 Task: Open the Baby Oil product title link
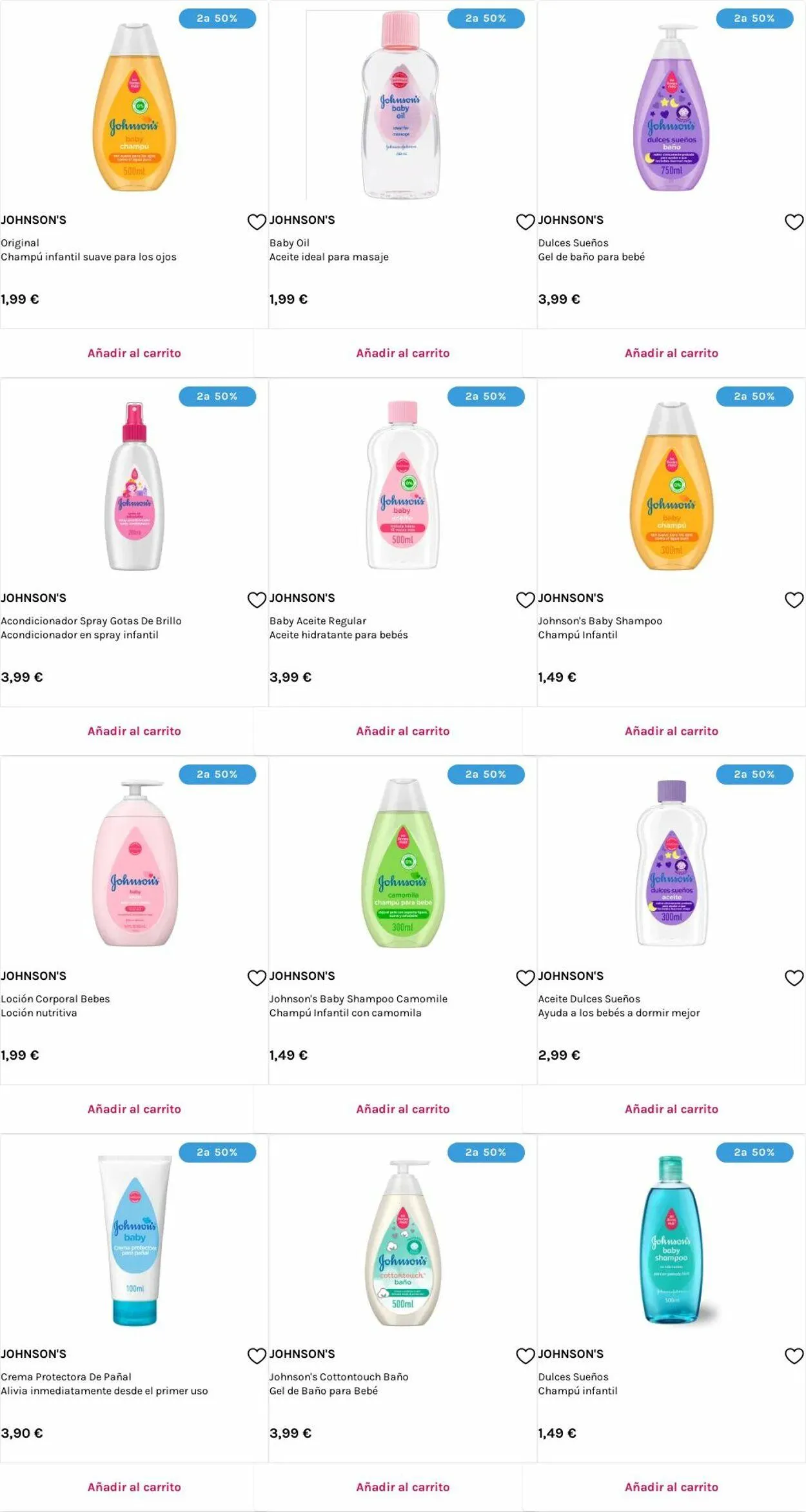point(290,243)
